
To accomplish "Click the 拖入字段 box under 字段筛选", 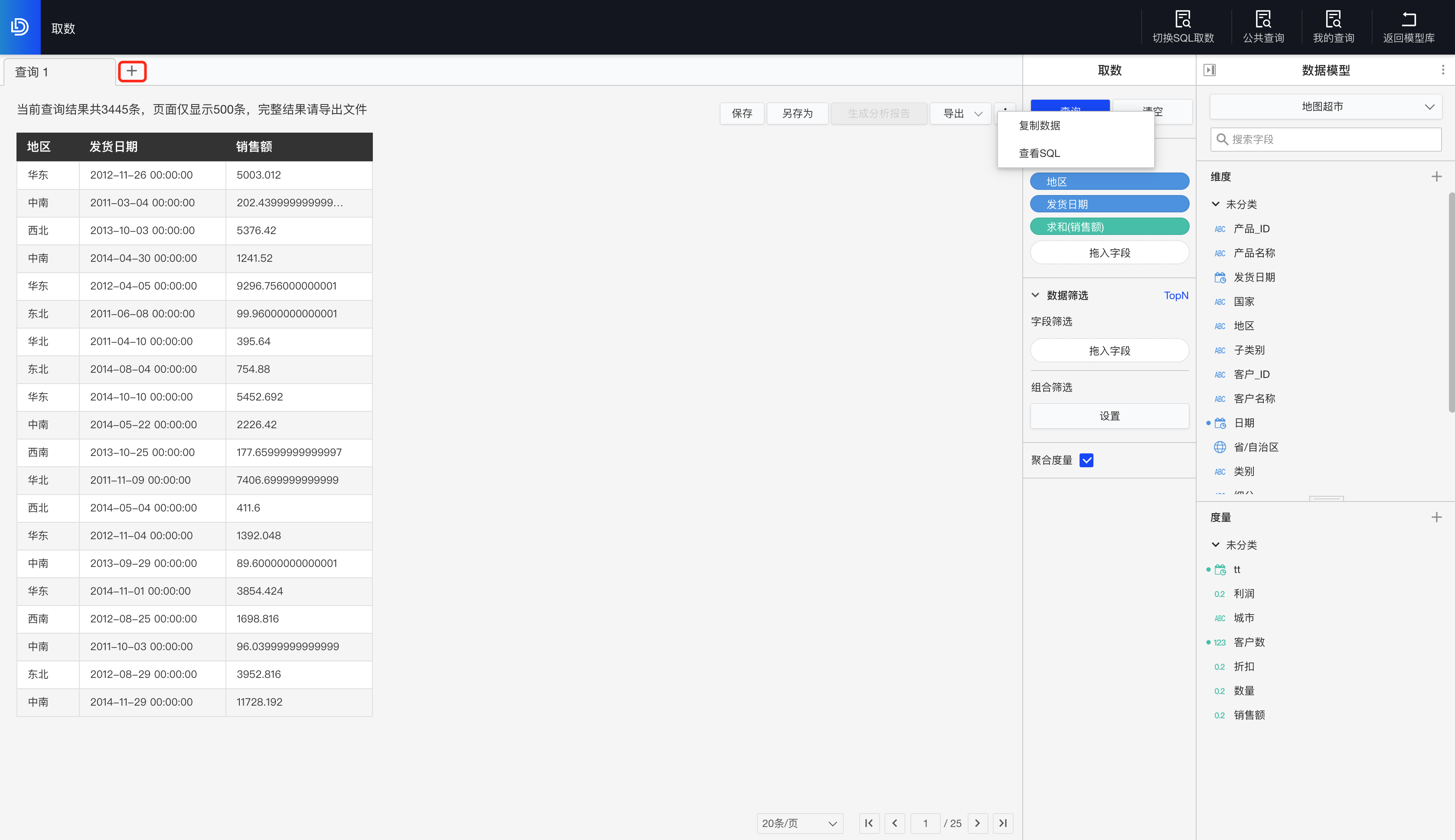I will (1109, 350).
